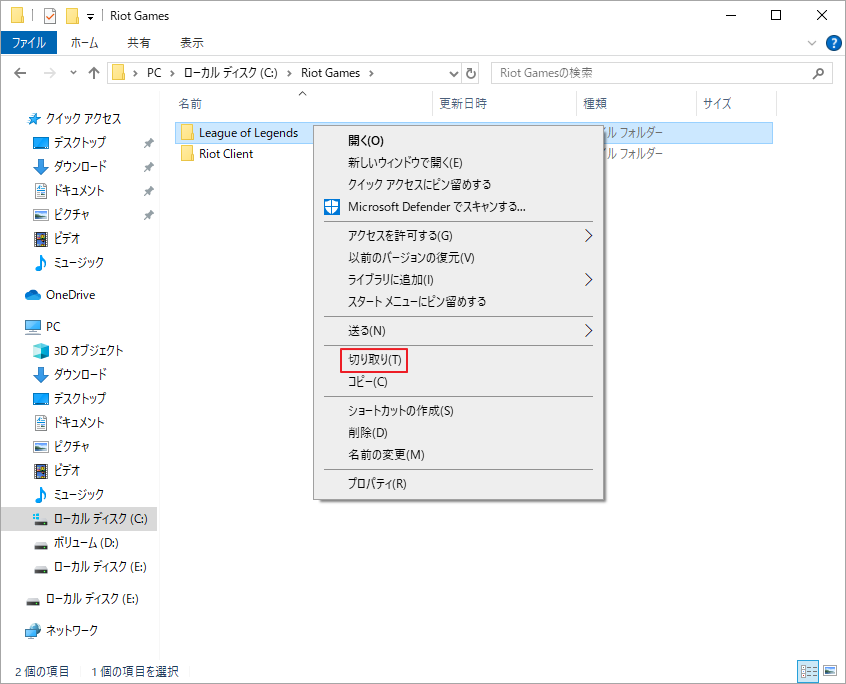Click the Forward navigation arrow
This screenshot has width=846, height=684.
49,73
